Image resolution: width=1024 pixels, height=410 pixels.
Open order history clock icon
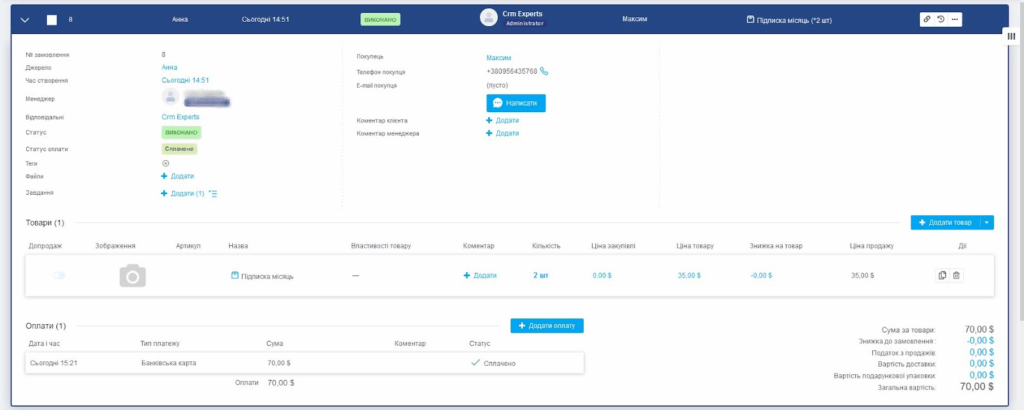[941, 19]
